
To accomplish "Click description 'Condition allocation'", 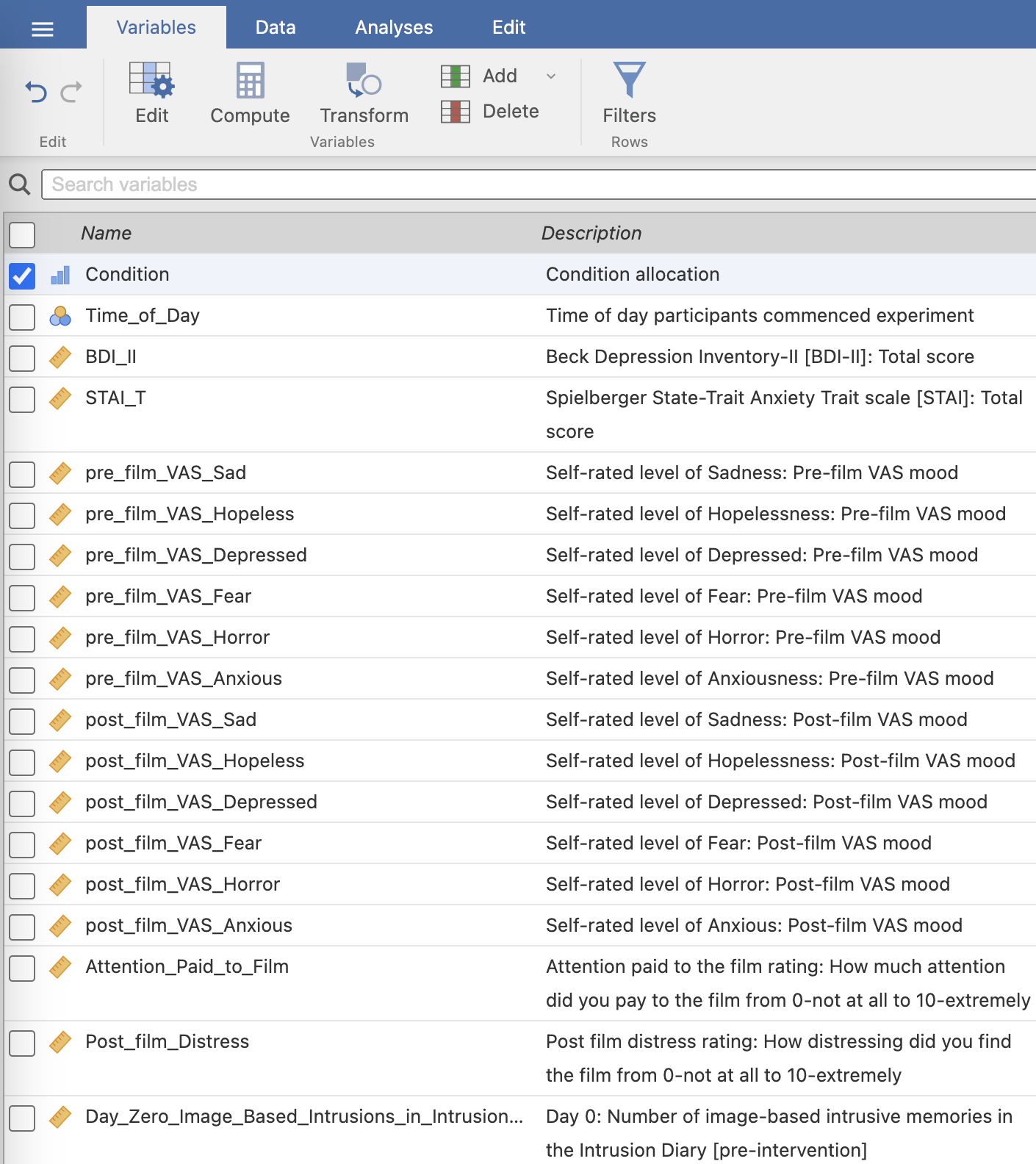I will pyautogui.click(x=633, y=274).
